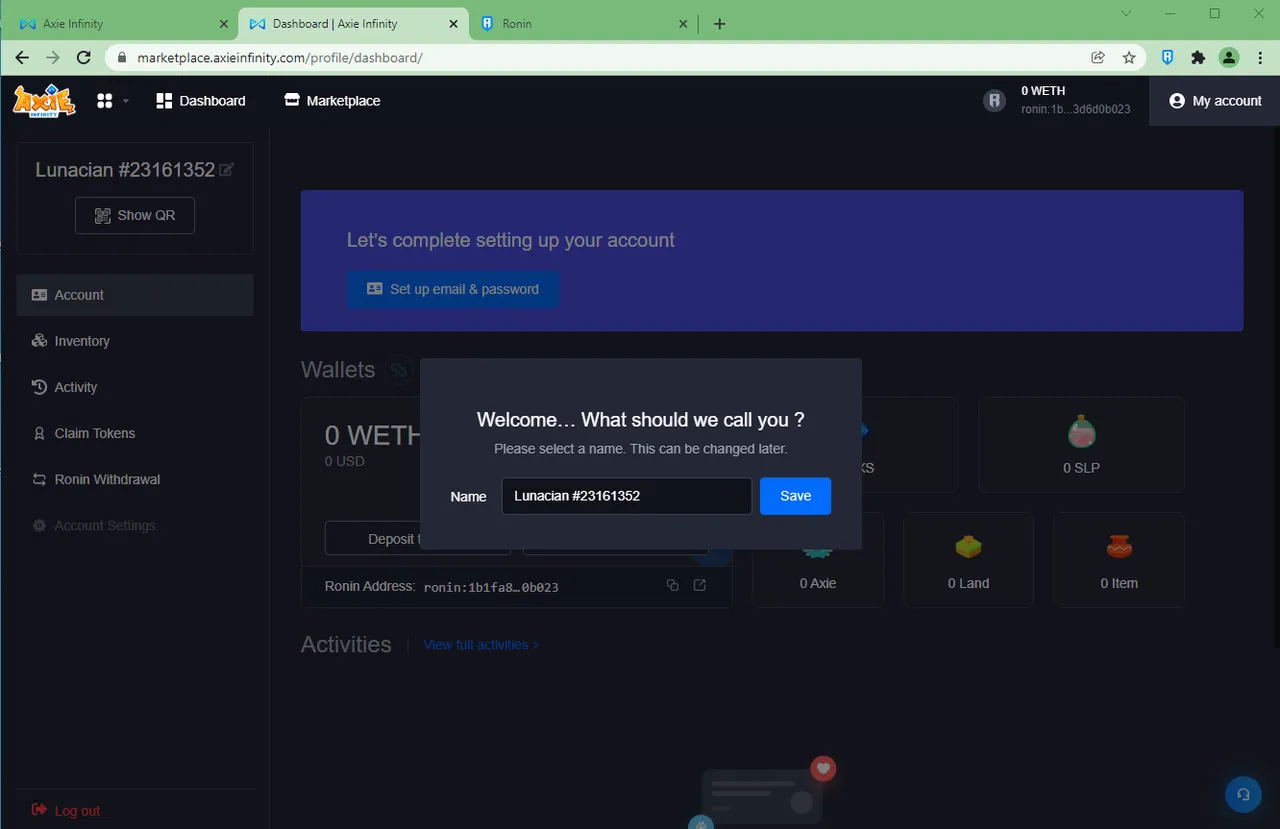
Task: Click into the Name input field
Action: pyautogui.click(x=627, y=496)
